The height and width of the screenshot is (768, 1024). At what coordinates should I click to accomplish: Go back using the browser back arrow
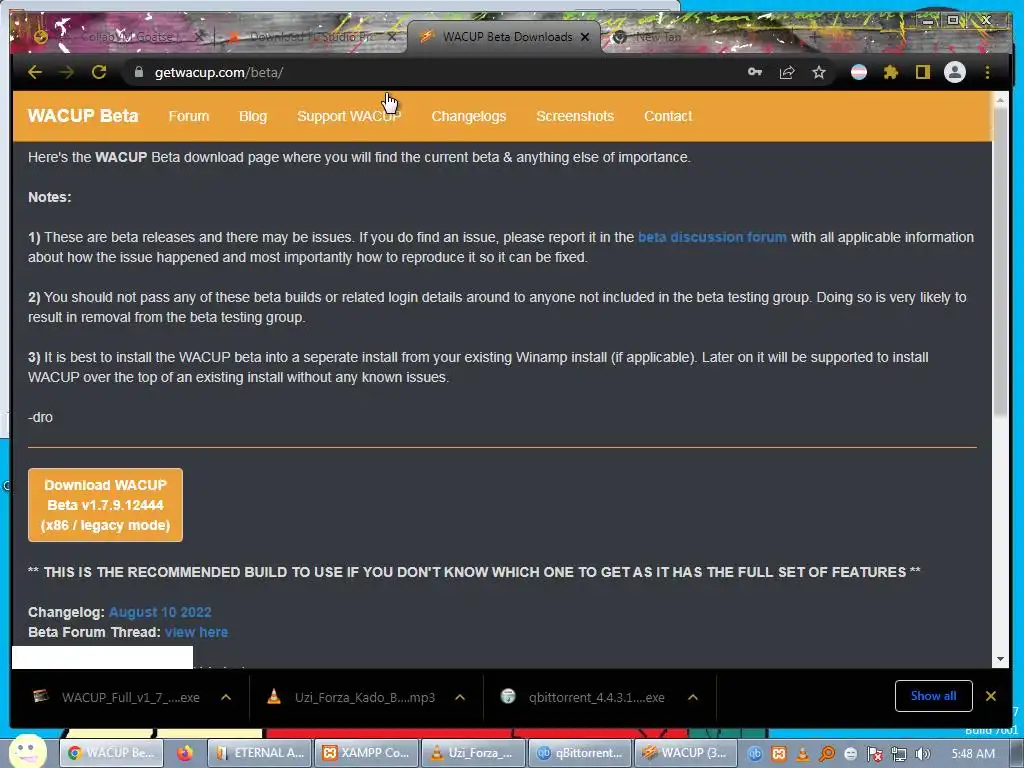[x=35, y=72]
